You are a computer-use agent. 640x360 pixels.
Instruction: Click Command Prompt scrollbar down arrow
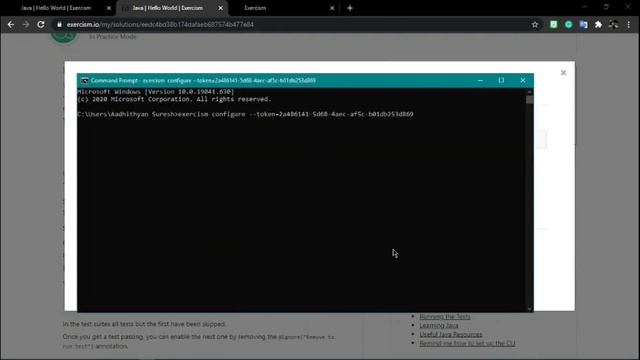(x=529, y=309)
